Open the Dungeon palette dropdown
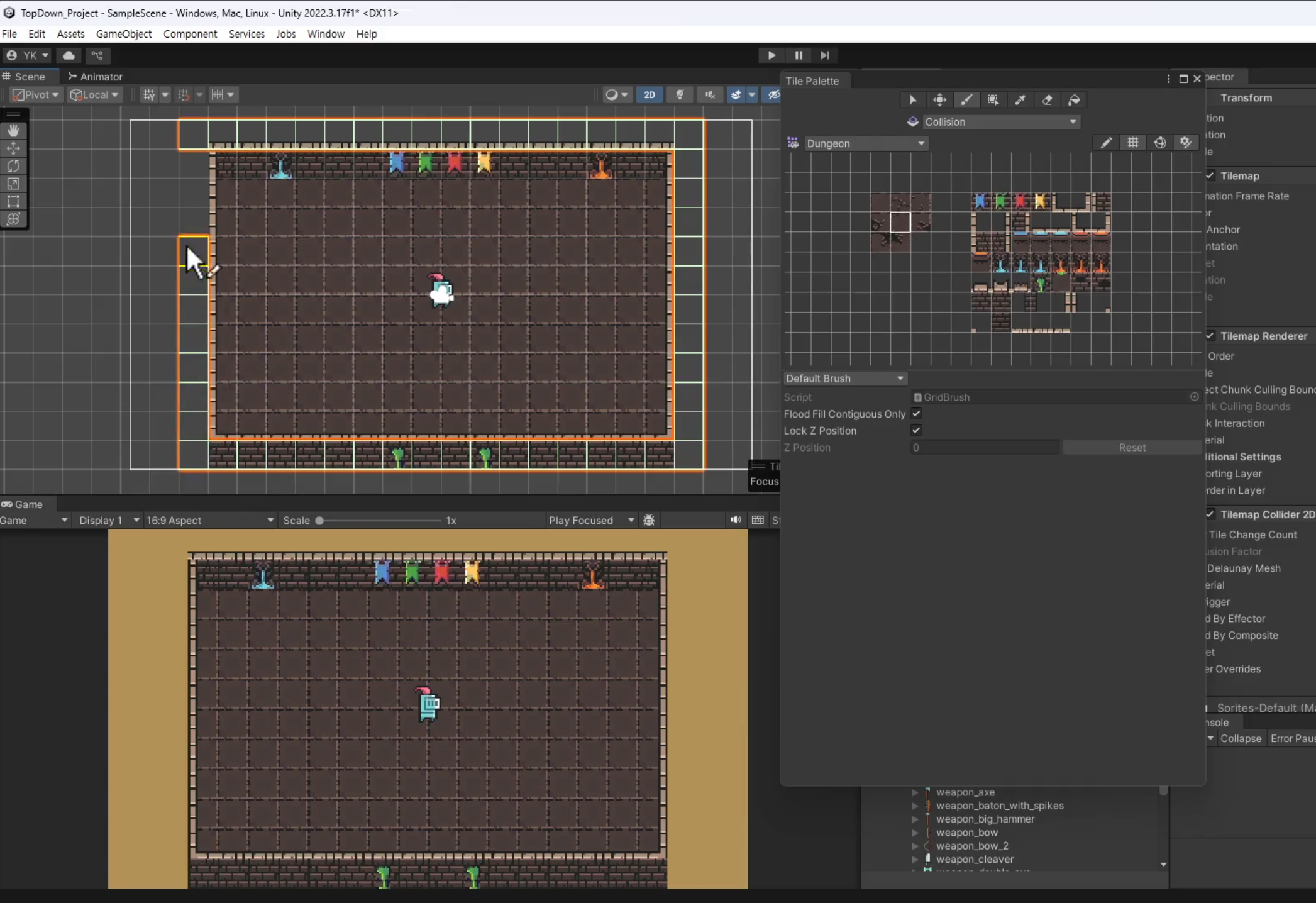This screenshot has height=903, width=1316. [x=866, y=143]
